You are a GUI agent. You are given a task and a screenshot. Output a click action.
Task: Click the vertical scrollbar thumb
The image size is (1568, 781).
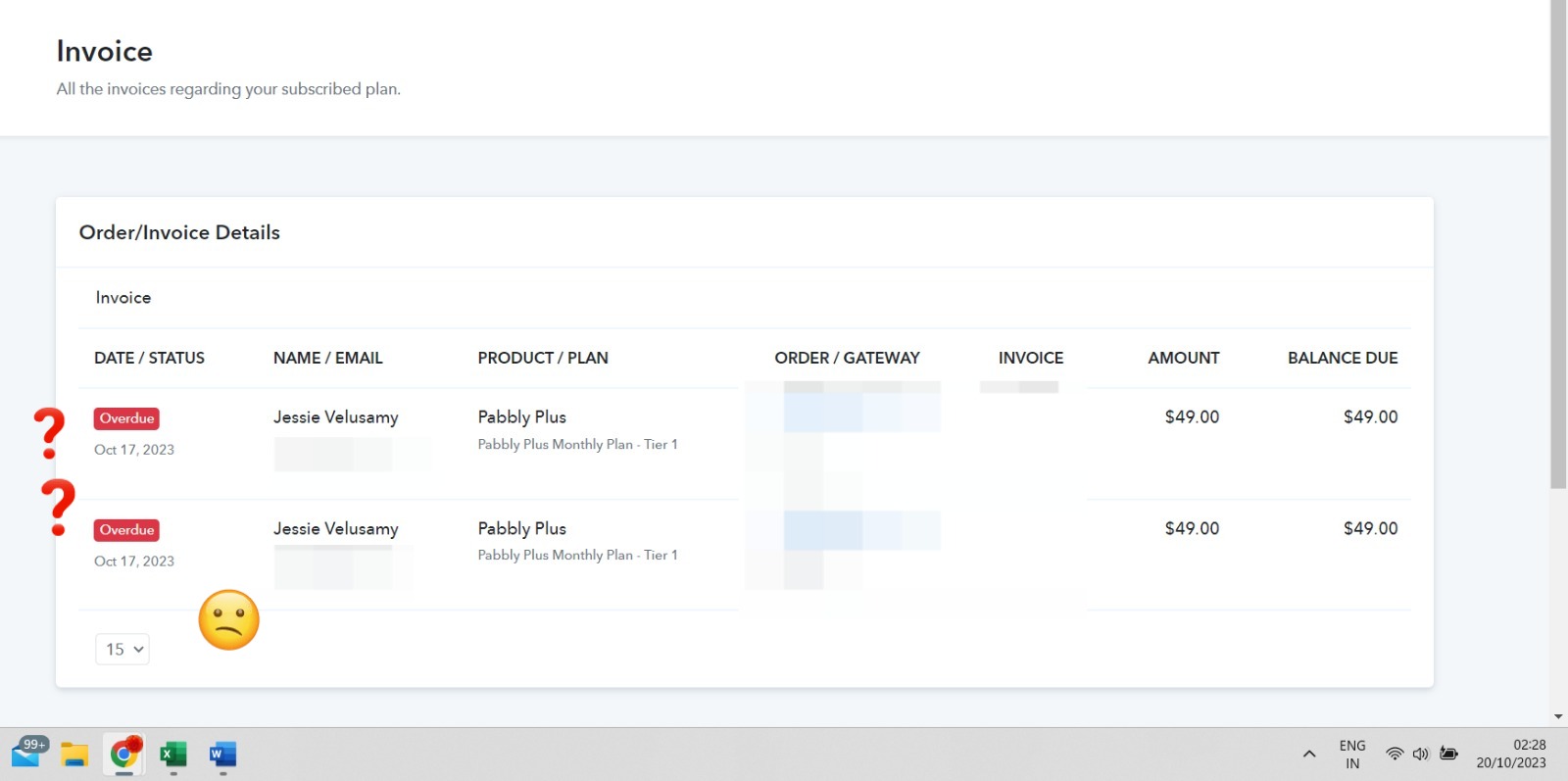[1558, 245]
